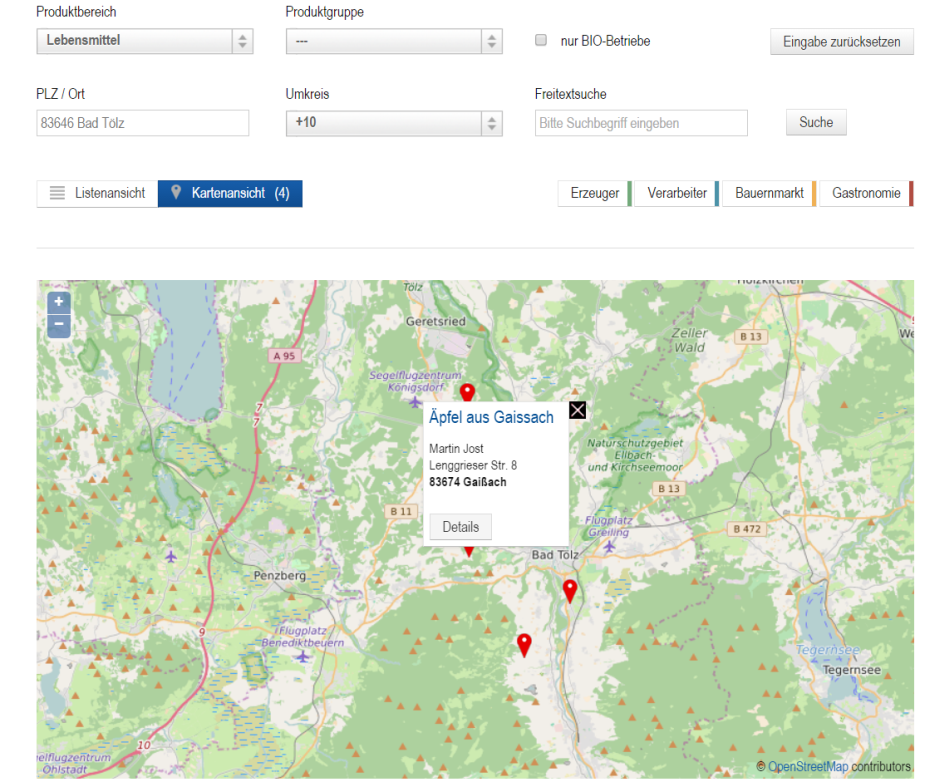Zoom out on the map
This screenshot has width=950, height=782.
[x=59, y=325]
